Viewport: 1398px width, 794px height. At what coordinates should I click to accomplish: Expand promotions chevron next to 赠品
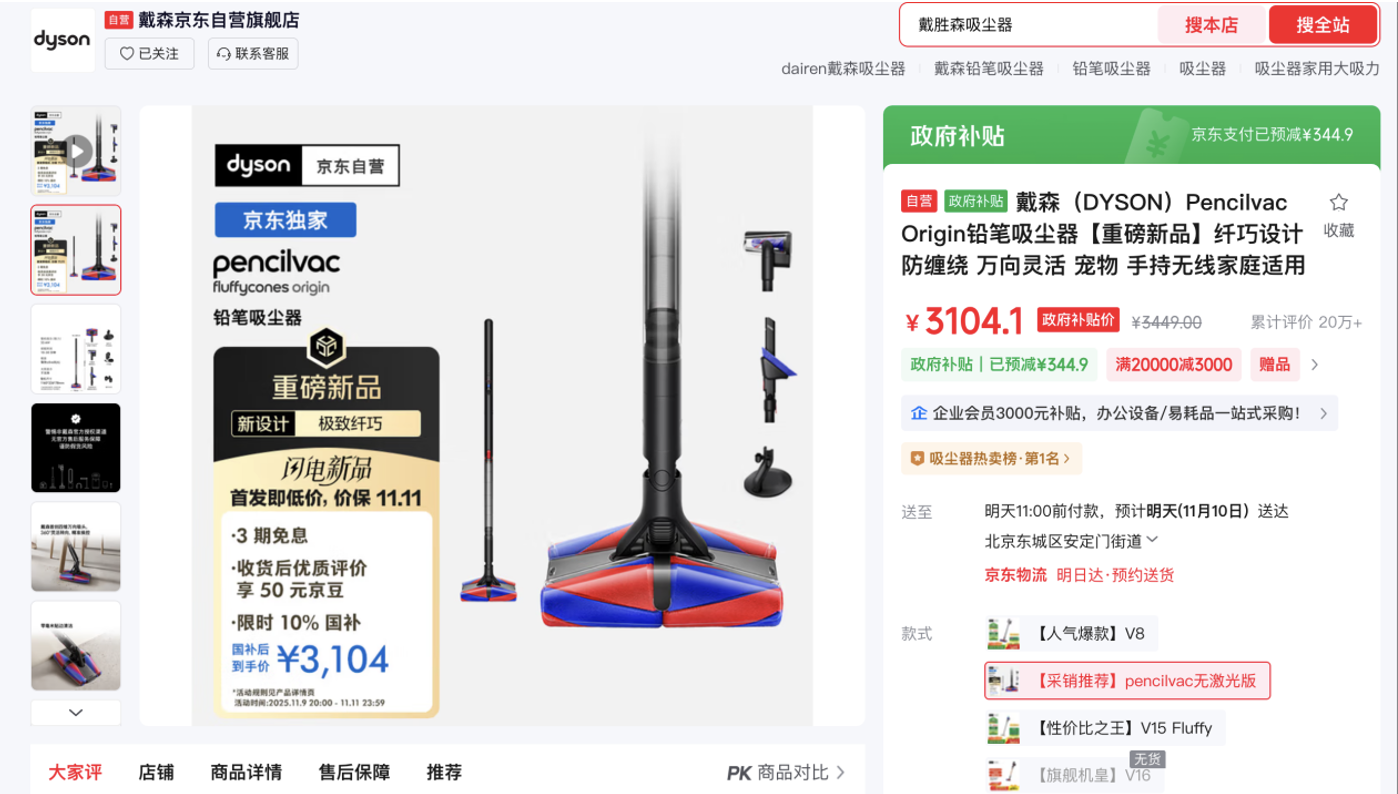tap(1314, 365)
